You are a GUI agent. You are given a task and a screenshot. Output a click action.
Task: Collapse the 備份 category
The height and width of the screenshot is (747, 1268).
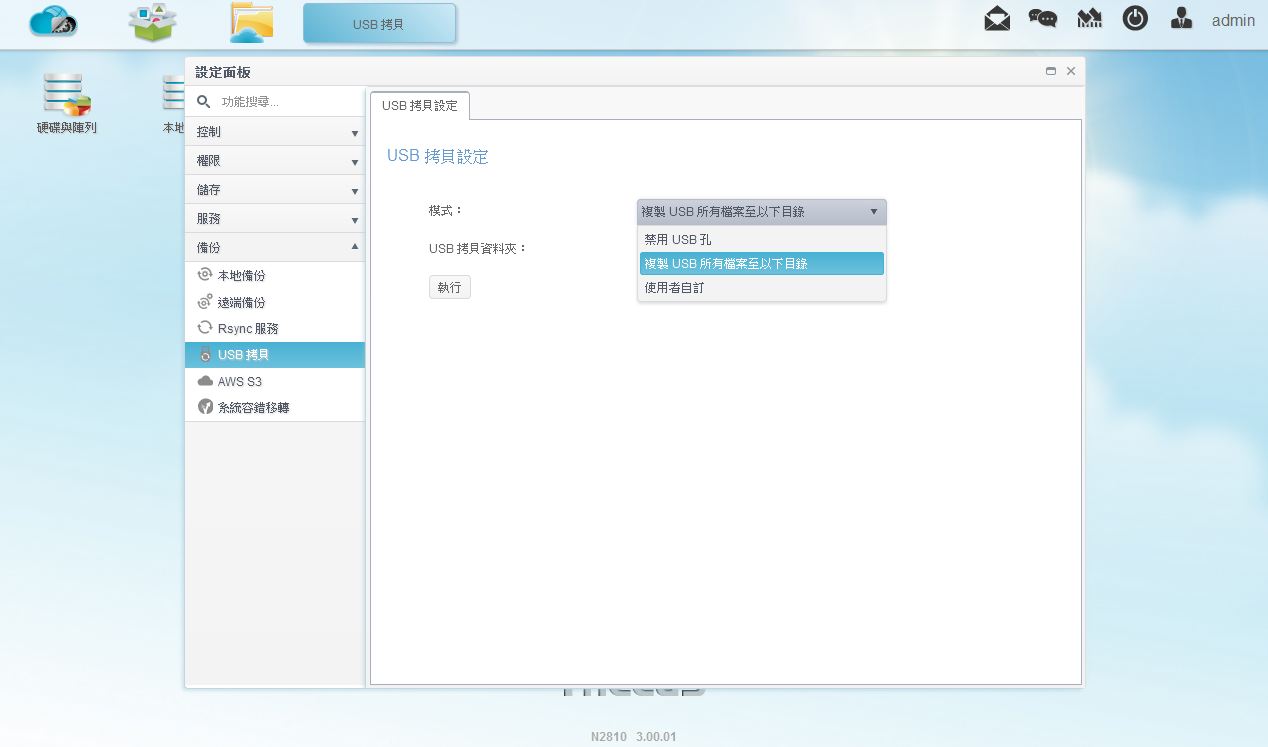tap(275, 247)
